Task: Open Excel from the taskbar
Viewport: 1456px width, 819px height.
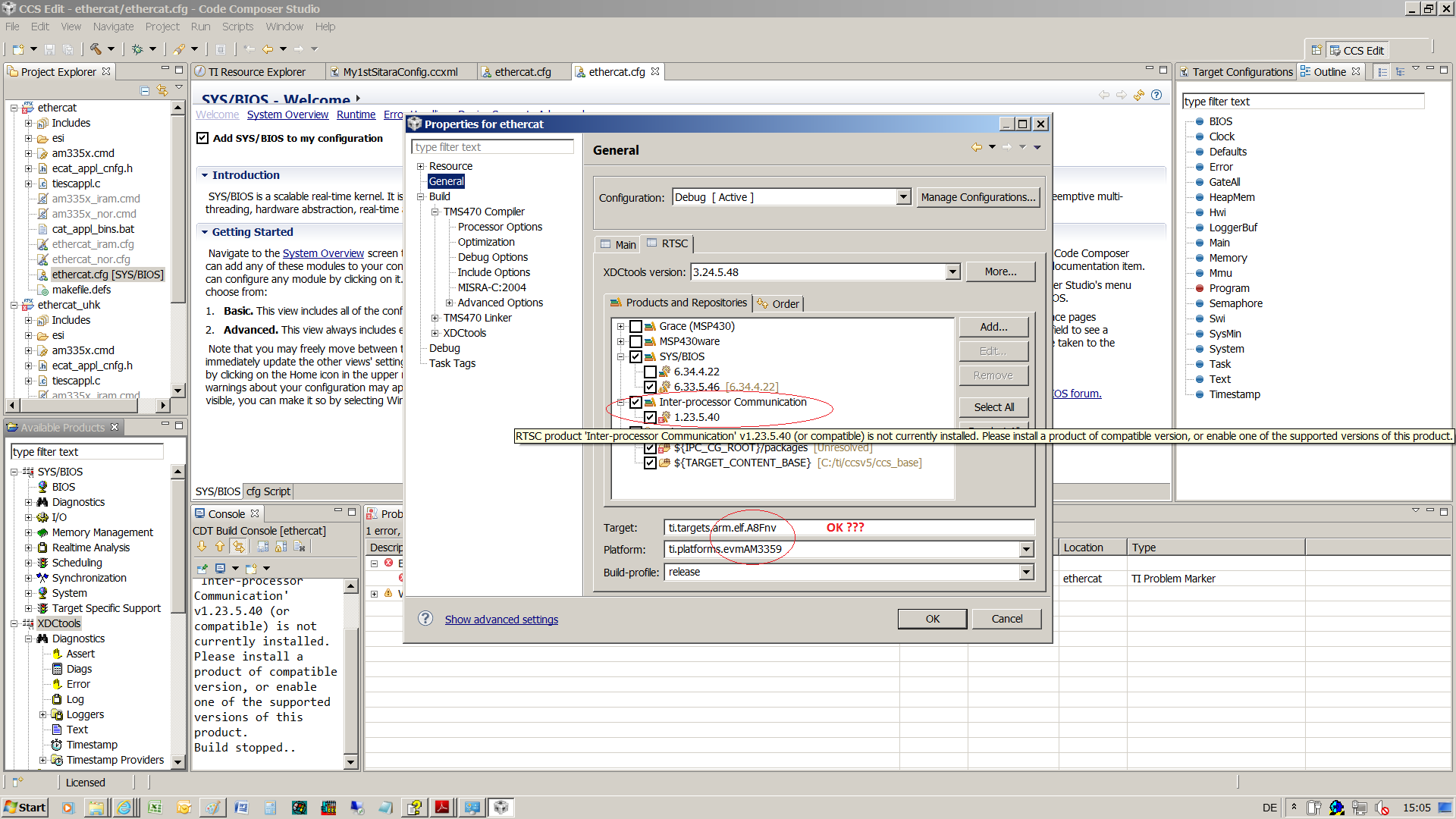Action: pyautogui.click(x=155, y=808)
